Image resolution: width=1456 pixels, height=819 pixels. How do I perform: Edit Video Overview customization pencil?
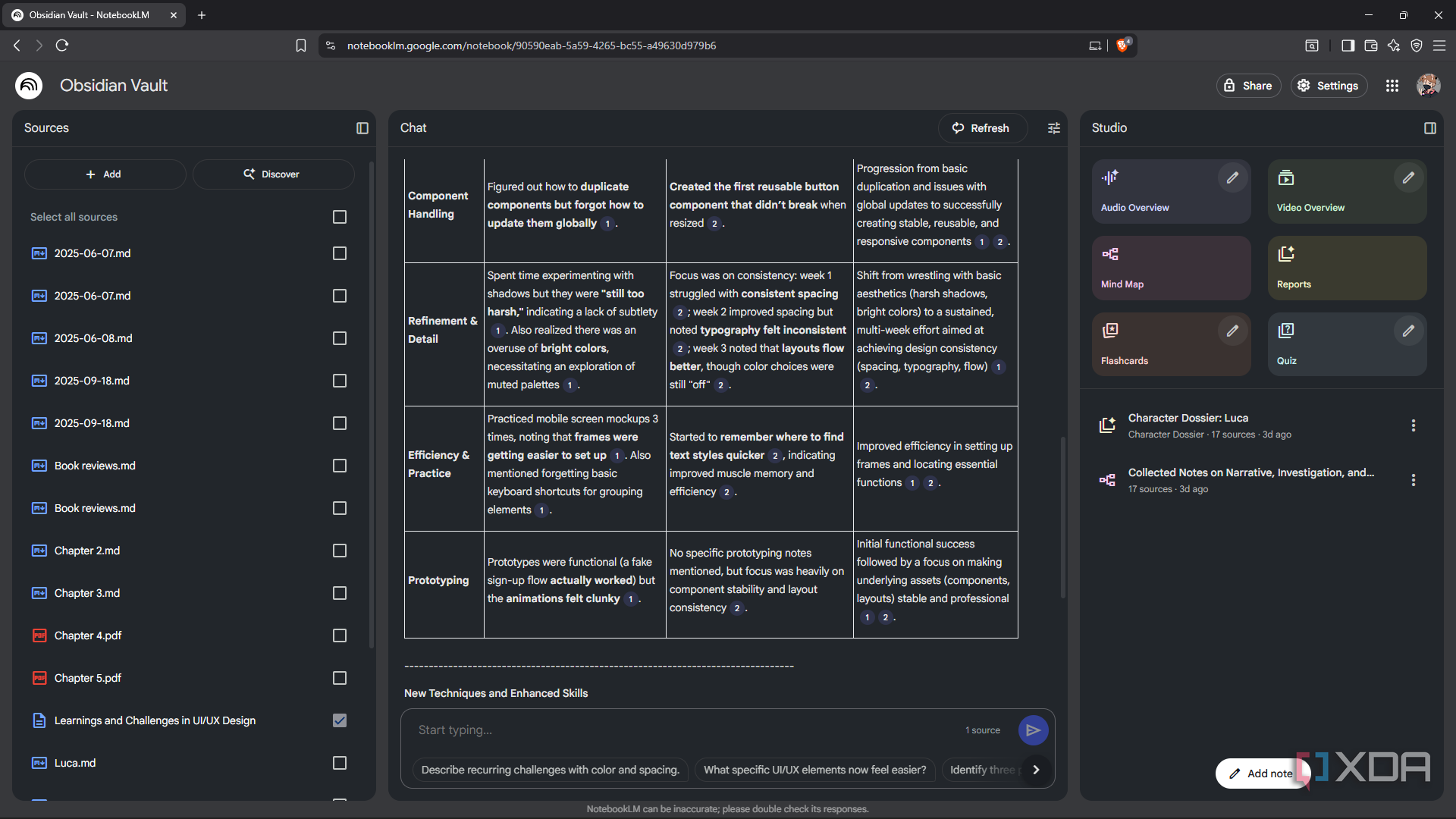tap(1408, 177)
